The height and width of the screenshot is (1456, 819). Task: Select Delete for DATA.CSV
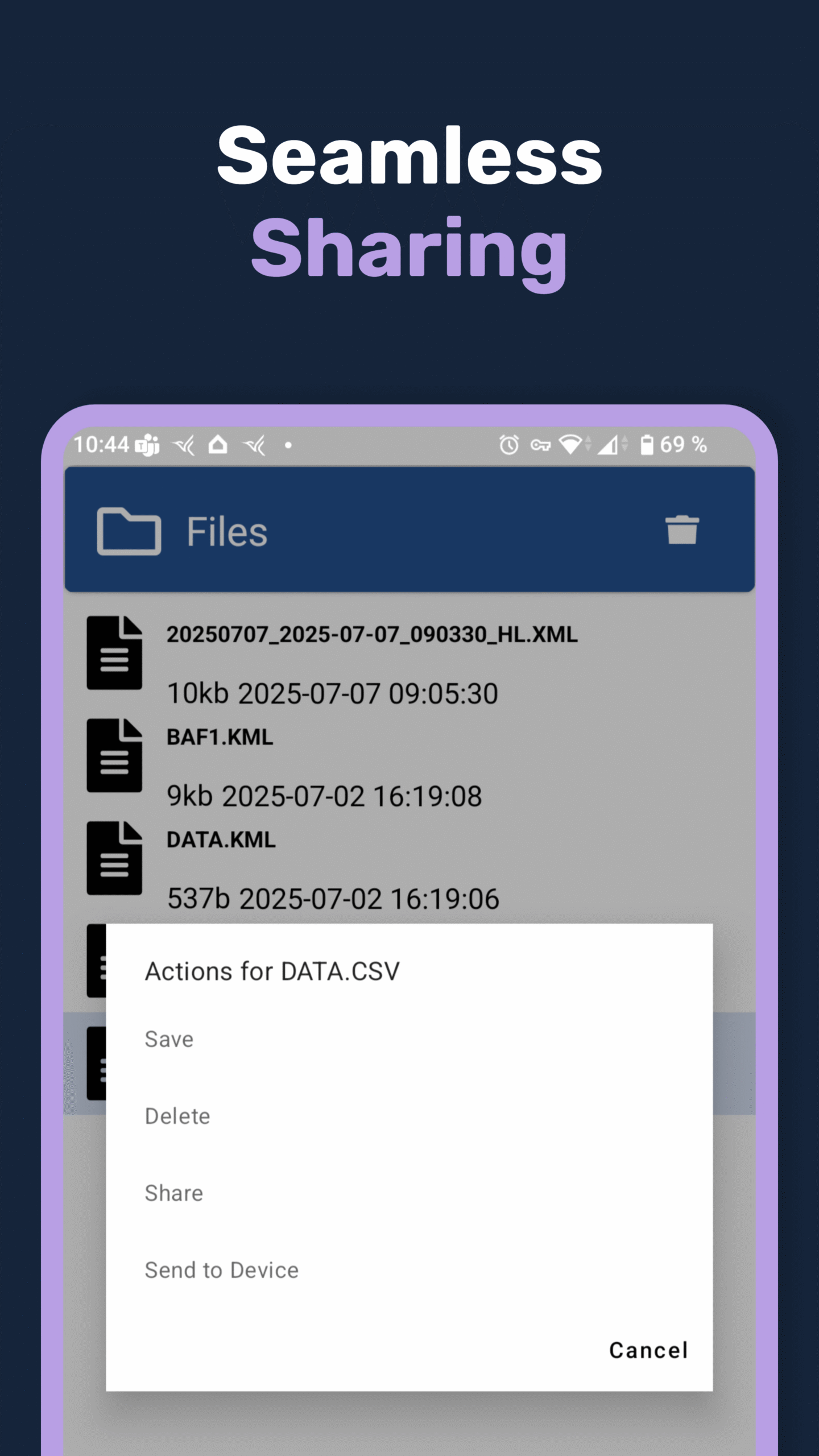point(177,1116)
